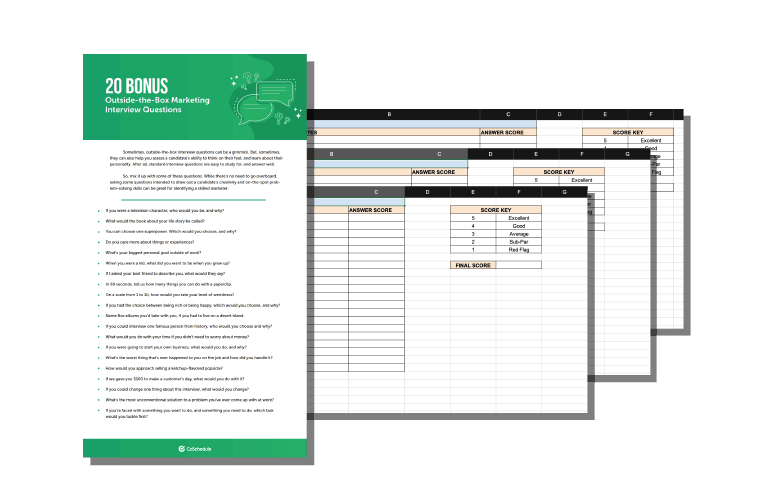Screen dimensions: 771x500
Task: Click the "Good" cell in front spreadsheet
Action: [x=519, y=226]
